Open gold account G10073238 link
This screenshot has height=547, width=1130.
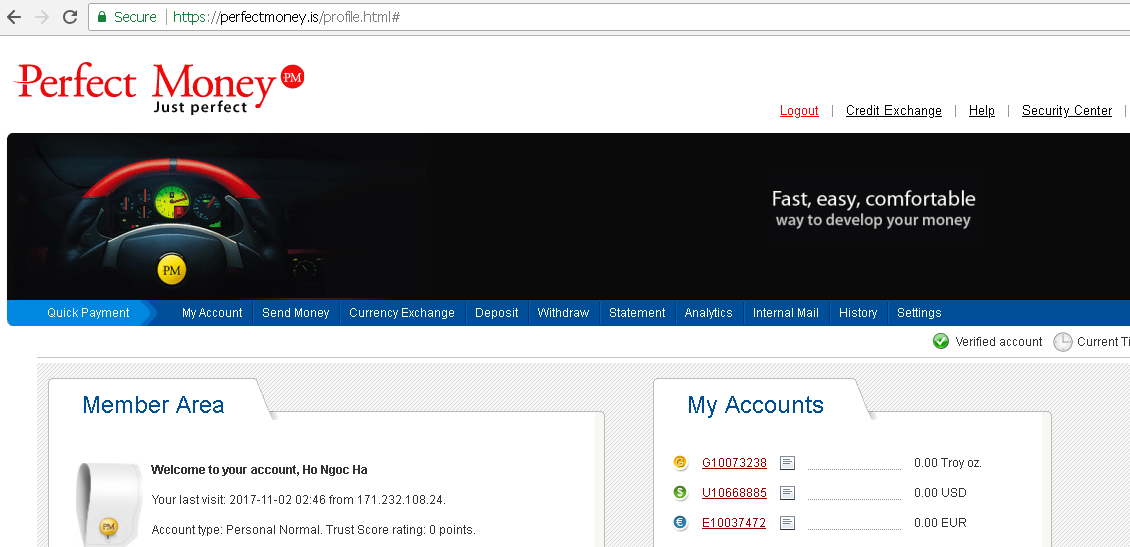[x=734, y=463]
